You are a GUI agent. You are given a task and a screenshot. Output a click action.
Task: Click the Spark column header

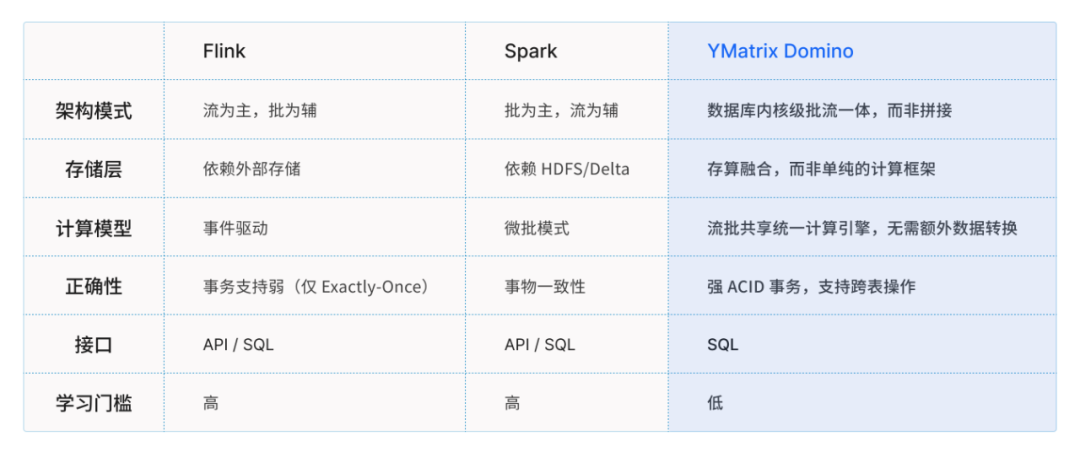[530, 51]
